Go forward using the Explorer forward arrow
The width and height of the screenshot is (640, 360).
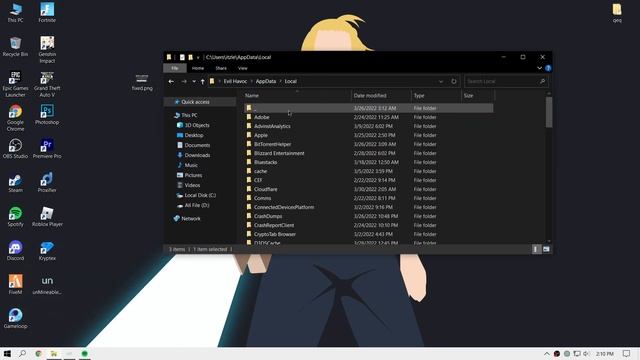coord(184,81)
